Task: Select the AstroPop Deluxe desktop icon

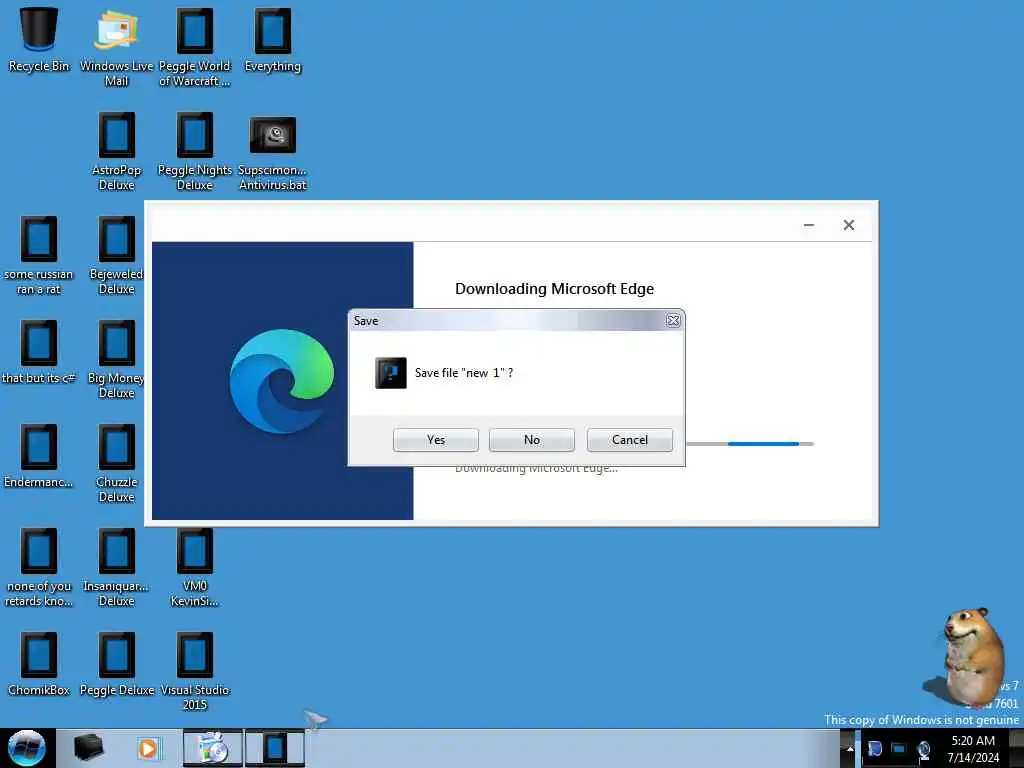Action: (x=117, y=152)
